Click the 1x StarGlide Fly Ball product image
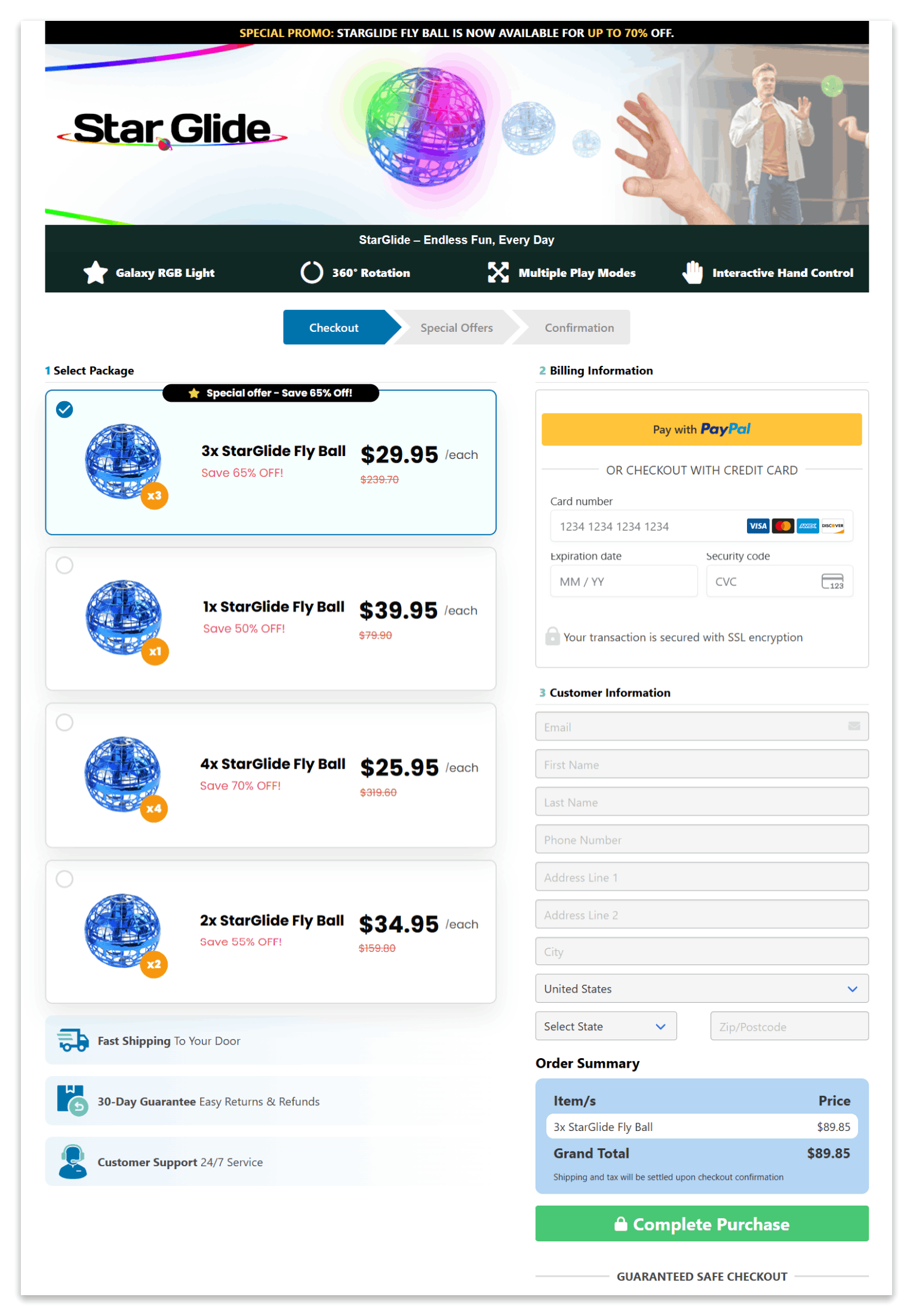This screenshot has width=913, height=1316. coord(124,617)
